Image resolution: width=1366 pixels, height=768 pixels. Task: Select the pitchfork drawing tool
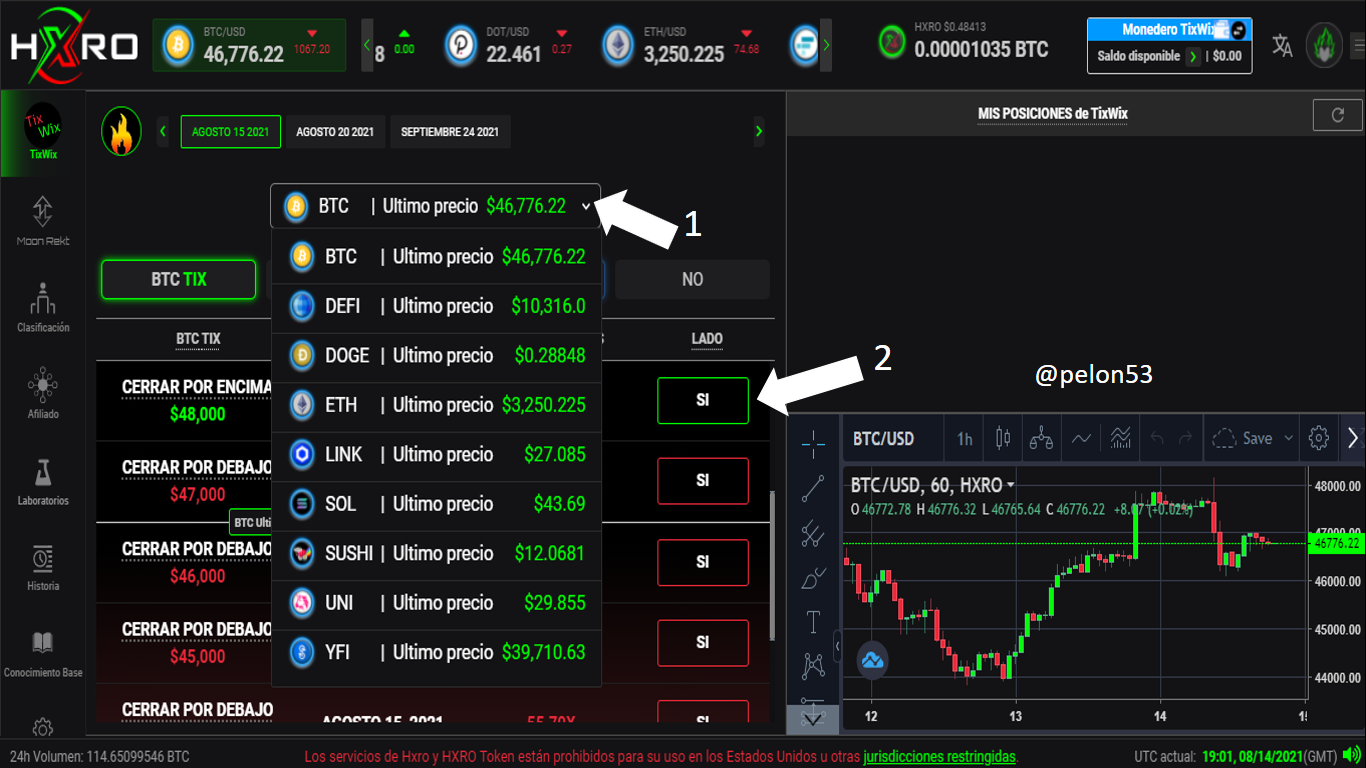click(x=813, y=534)
